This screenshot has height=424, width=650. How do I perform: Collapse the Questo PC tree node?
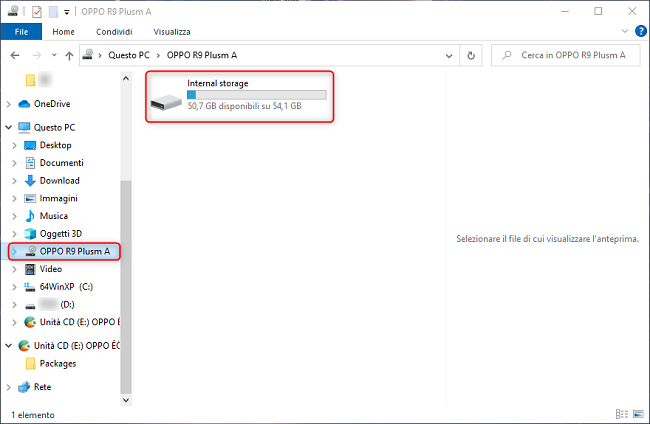click(8, 127)
